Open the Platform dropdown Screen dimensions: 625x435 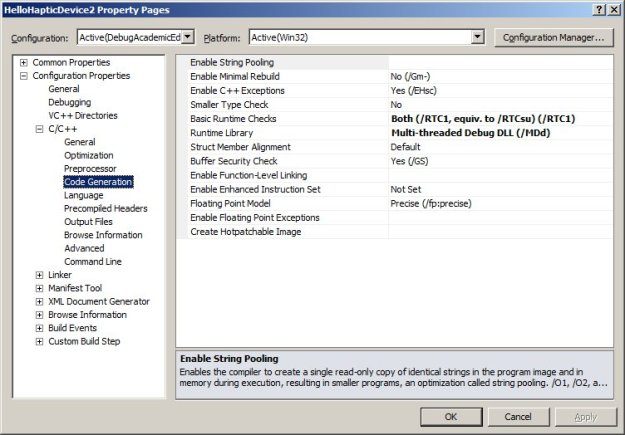click(x=476, y=37)
